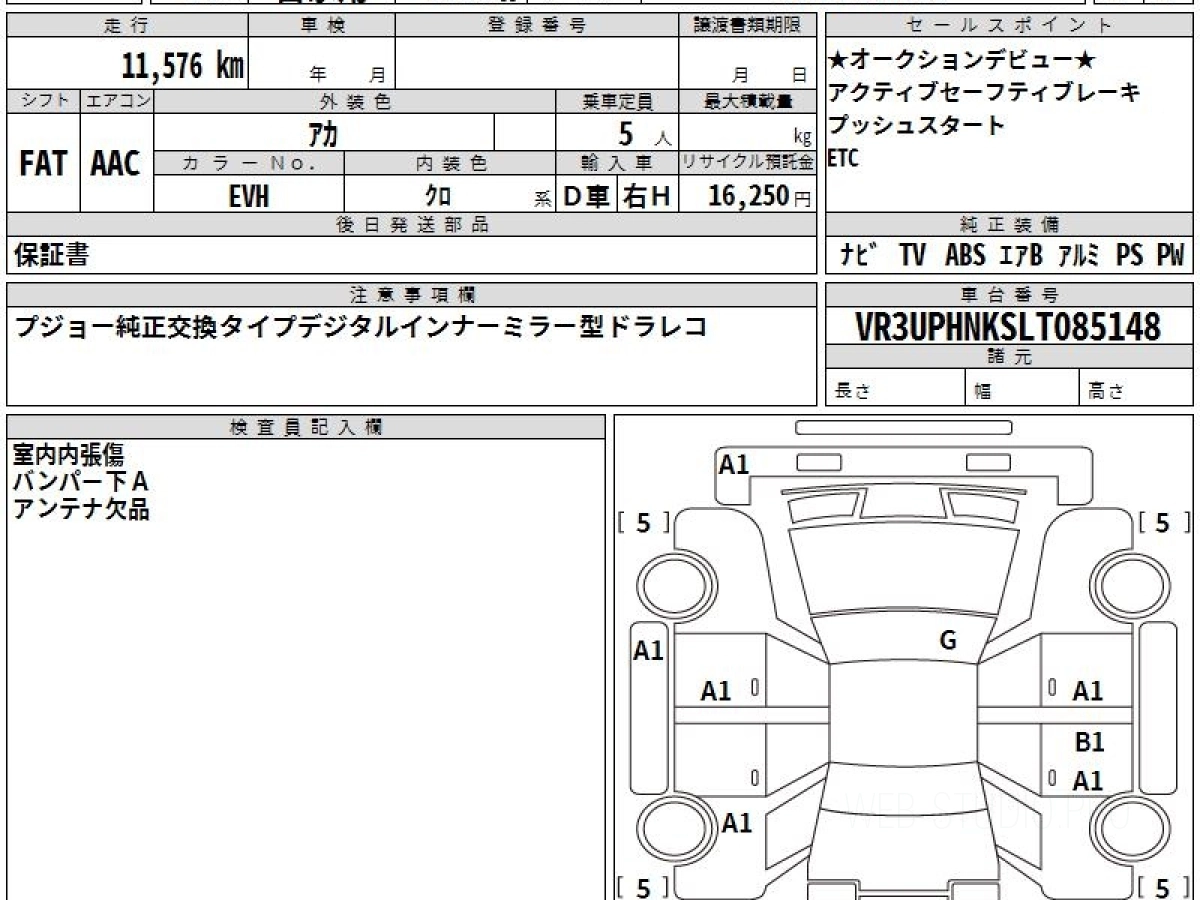Select the アンテナ欠品 inspector note
This screenshot has height=900, width=1200.
[80, 509]
